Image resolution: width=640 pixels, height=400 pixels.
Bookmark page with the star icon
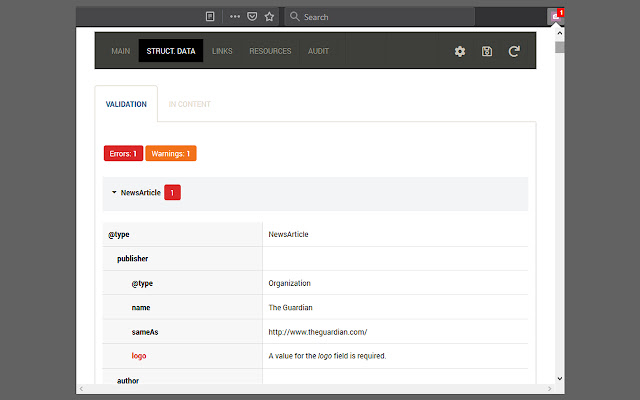[270, 17]
